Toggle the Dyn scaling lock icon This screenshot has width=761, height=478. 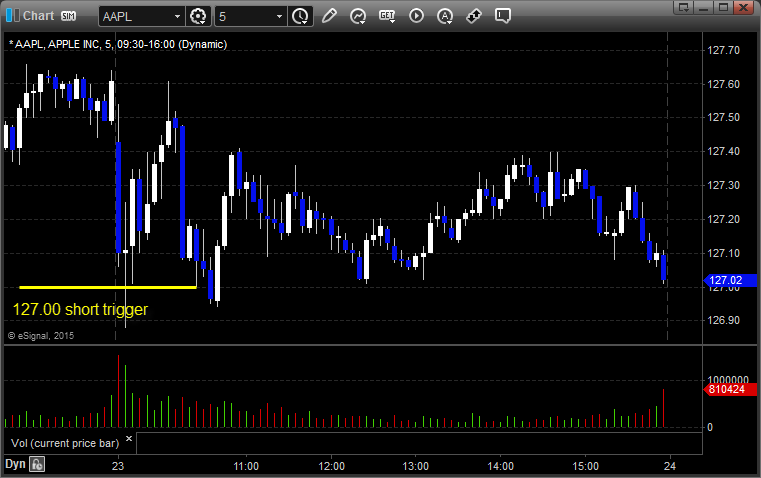37,464
